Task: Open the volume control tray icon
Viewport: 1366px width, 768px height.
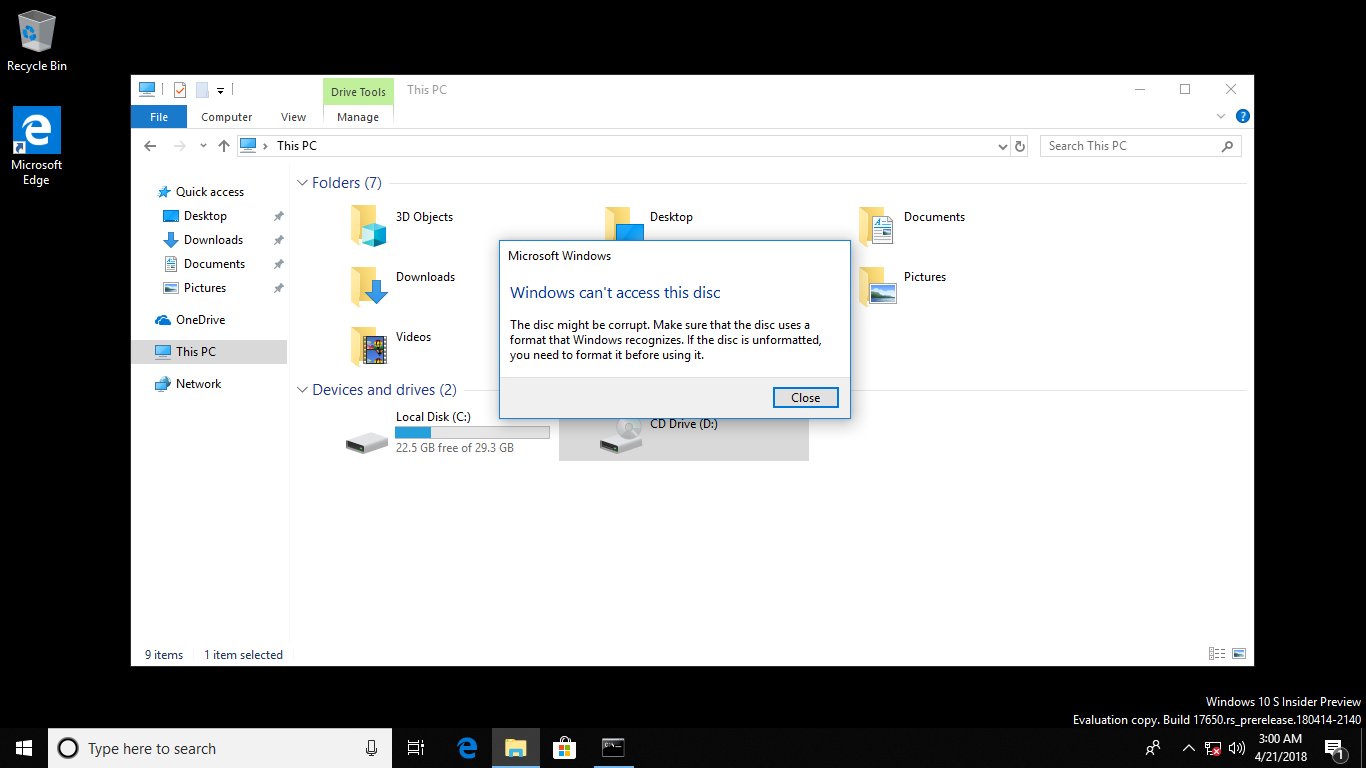Action: [1237, 748]
